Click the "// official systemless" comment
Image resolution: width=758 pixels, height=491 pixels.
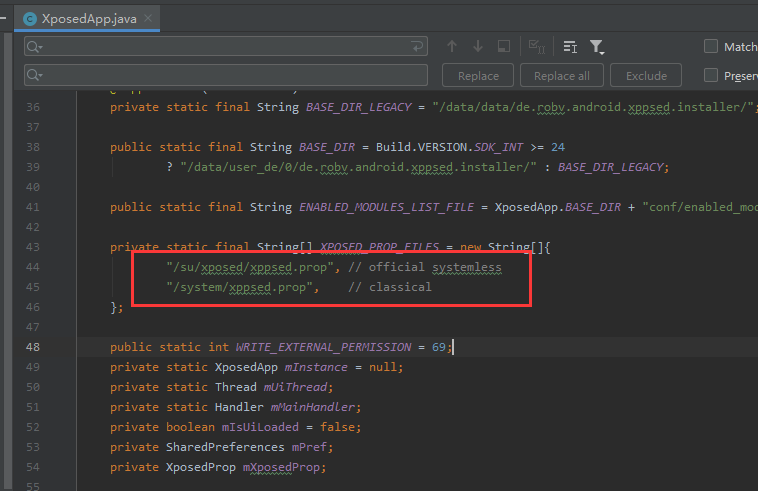(x=425, y=267)
